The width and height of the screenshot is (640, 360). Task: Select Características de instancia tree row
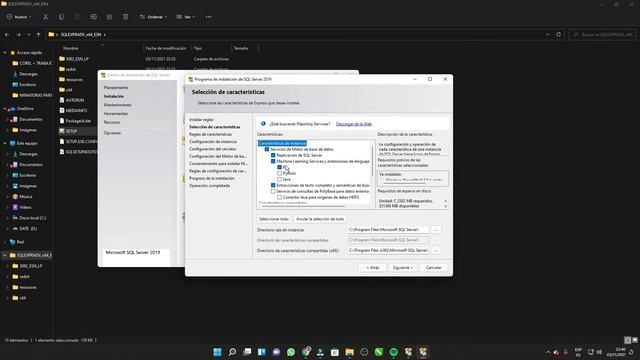[x=282, y=143]
